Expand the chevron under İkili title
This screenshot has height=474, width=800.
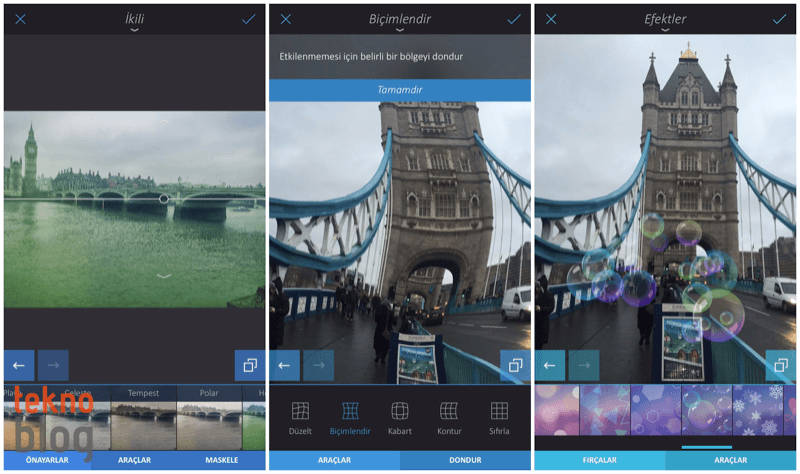(134, 31)
